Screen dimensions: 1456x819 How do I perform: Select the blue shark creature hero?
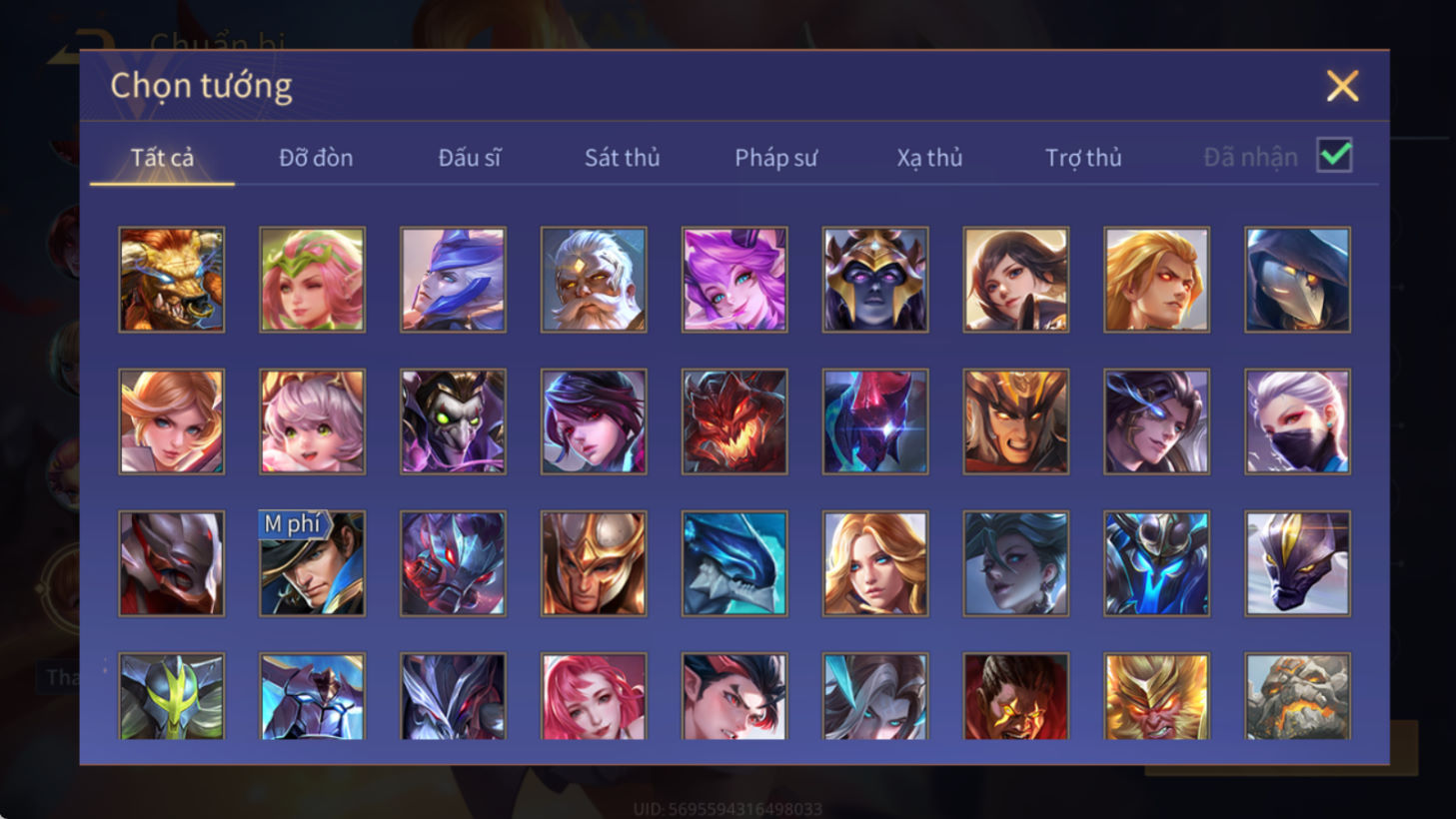734,563
